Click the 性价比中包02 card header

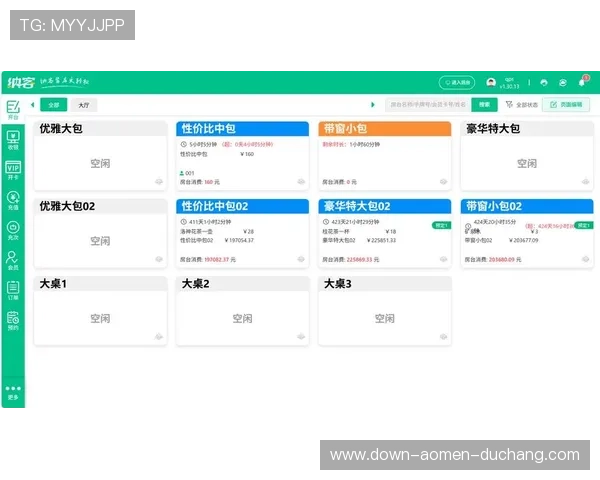(x=243, y=206)
